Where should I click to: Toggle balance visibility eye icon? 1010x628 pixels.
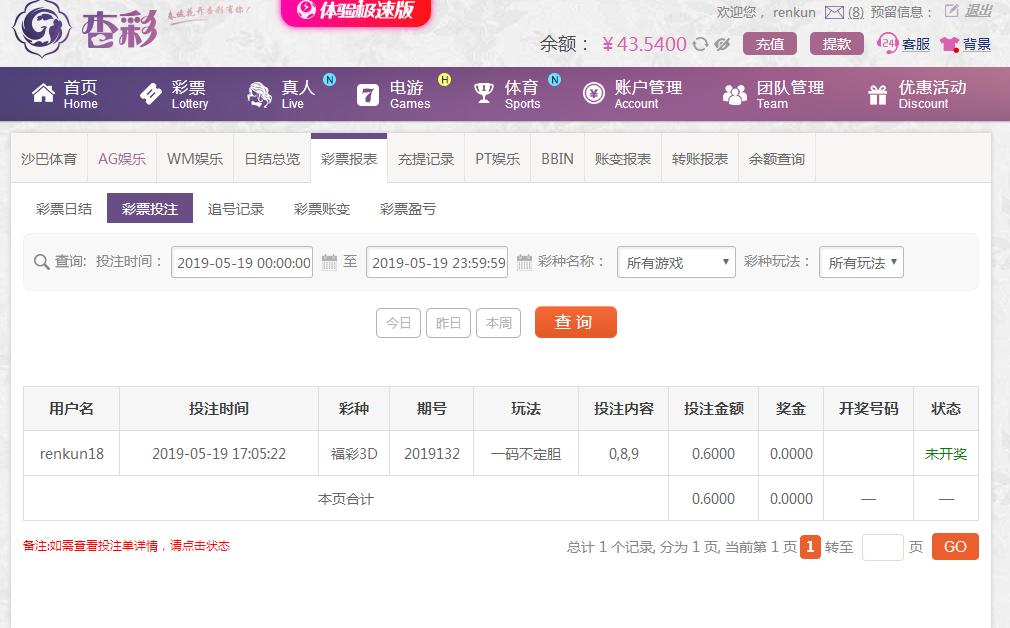722,44
